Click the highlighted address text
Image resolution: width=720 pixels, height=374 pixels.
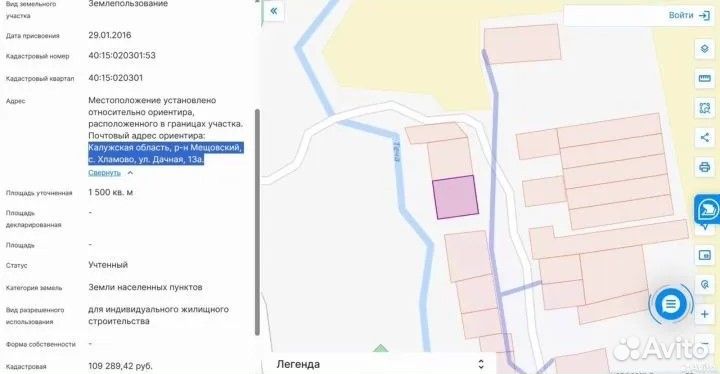[165, 153]
